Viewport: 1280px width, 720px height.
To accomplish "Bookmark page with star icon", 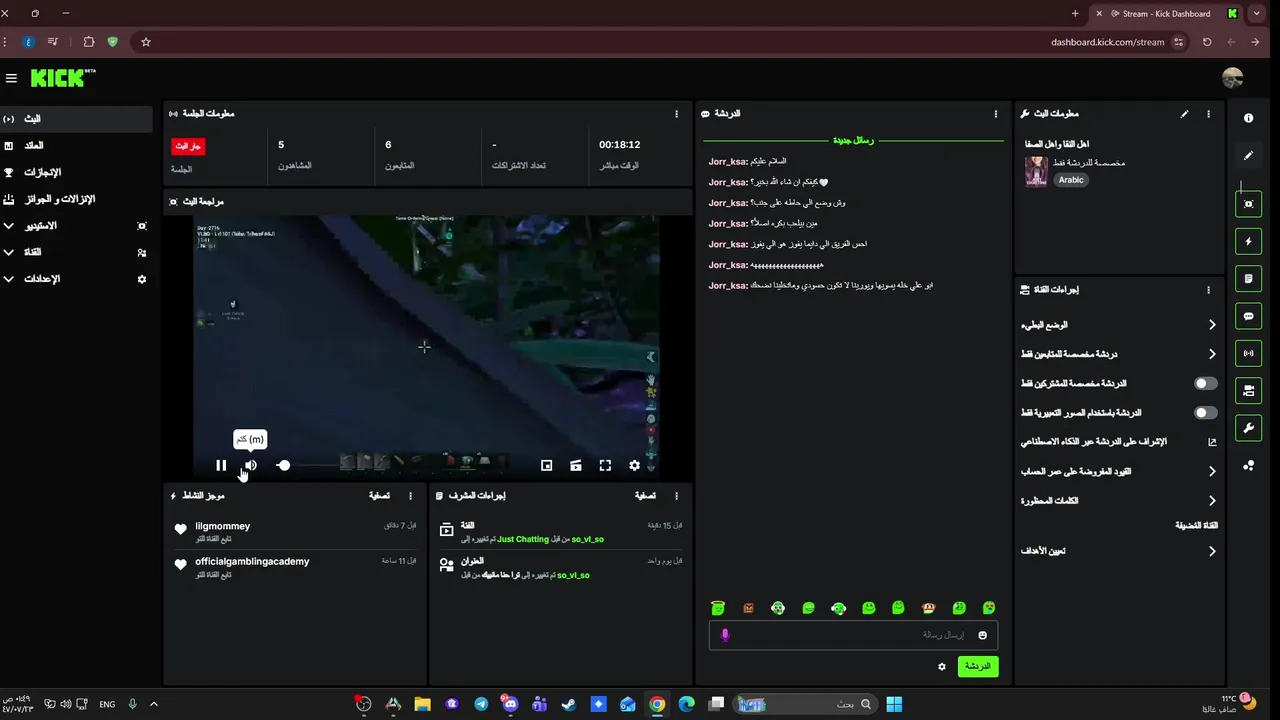I will pyautogui.click(x=146, y=42).
